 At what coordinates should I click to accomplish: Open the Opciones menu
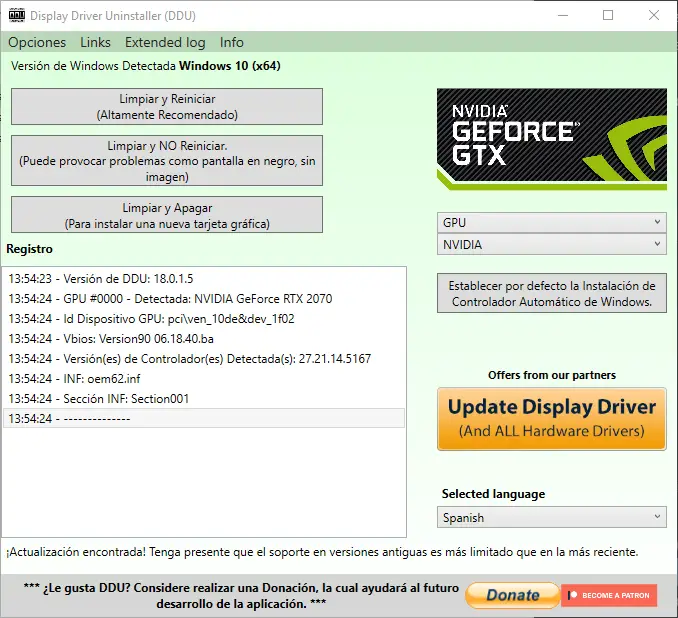pos(37,42)
